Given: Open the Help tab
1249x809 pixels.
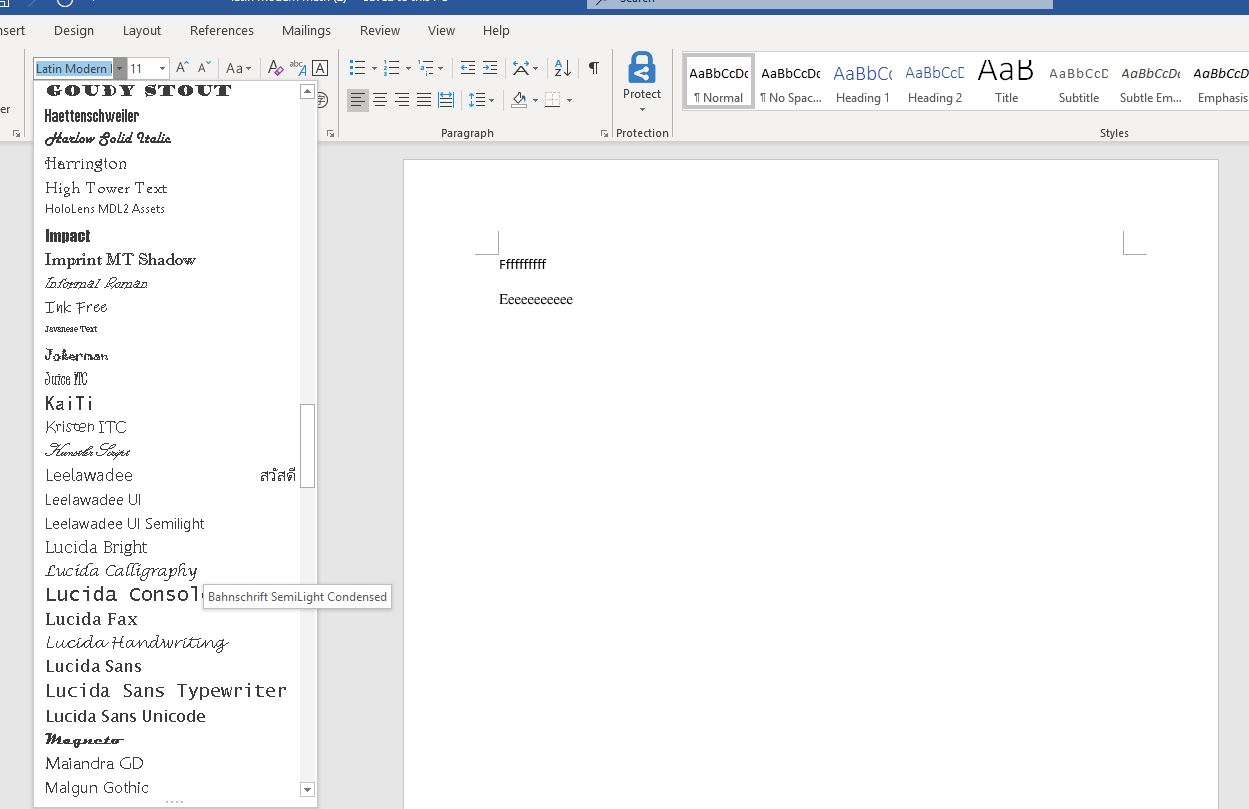Looking at the screenshot, I should point(496,31).
